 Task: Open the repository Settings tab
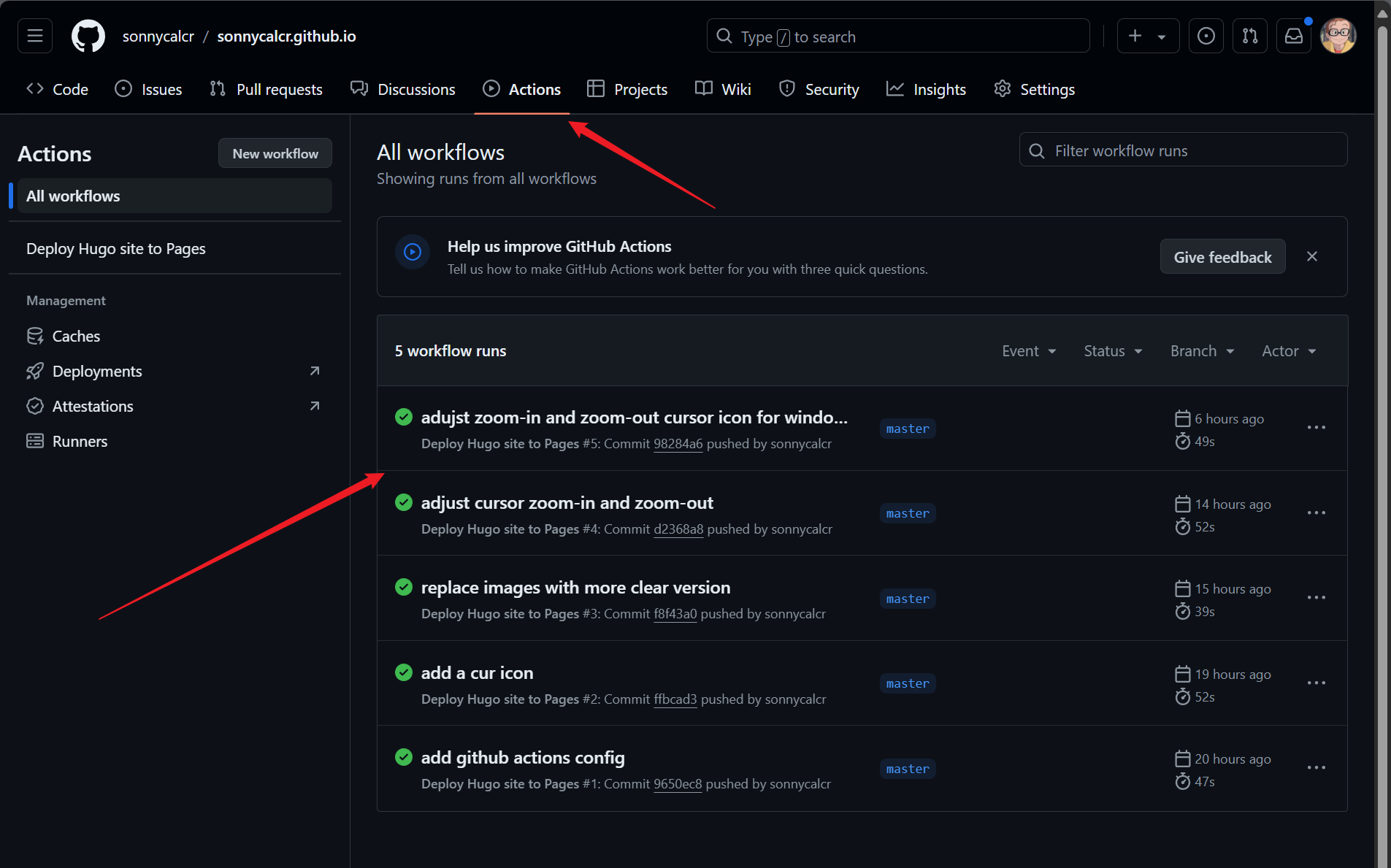coord(1035,89)
